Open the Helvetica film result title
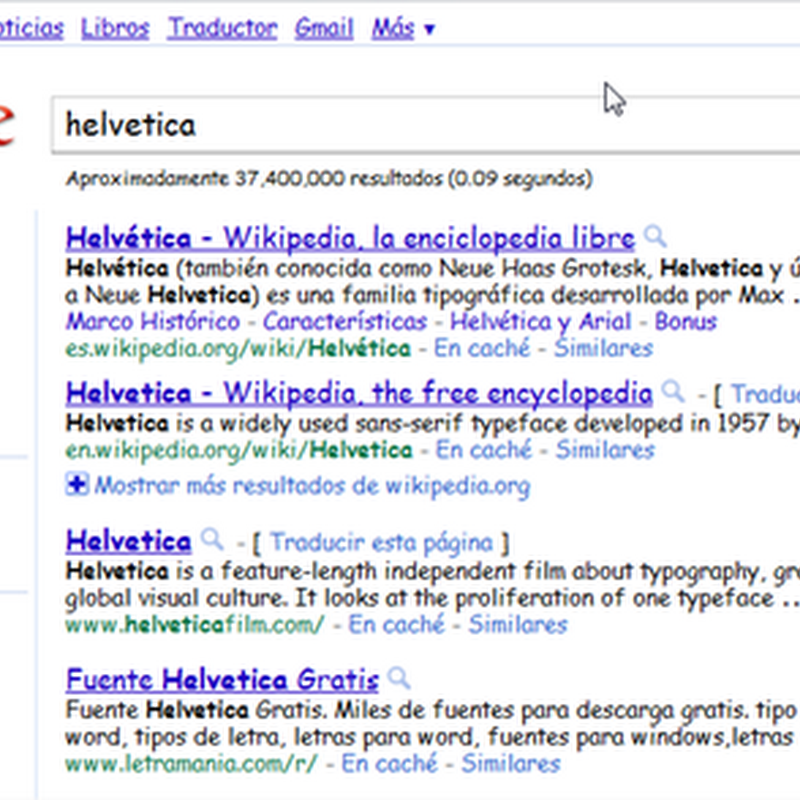 click(128, 542)
